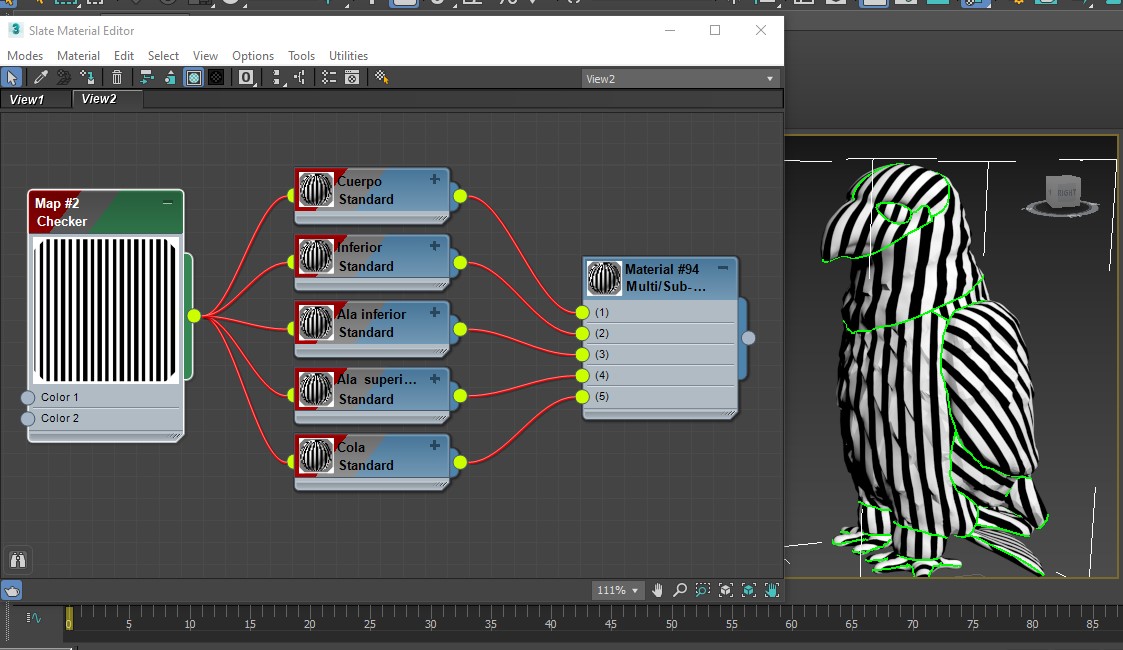Click the Checker map stripe preview thumbnail
The width and height of the screenshot is (1123, 650).
(x=106, y=310)
